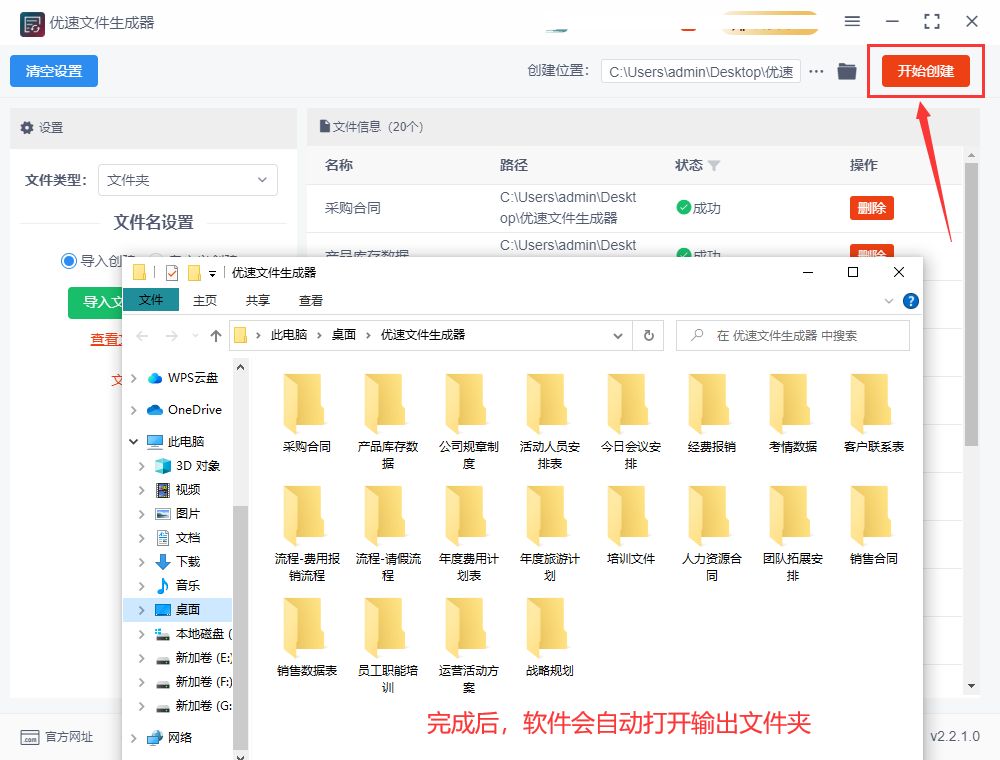
Task: Click the Explorer navigation pane scrollbar thumb
Action: 240,628
